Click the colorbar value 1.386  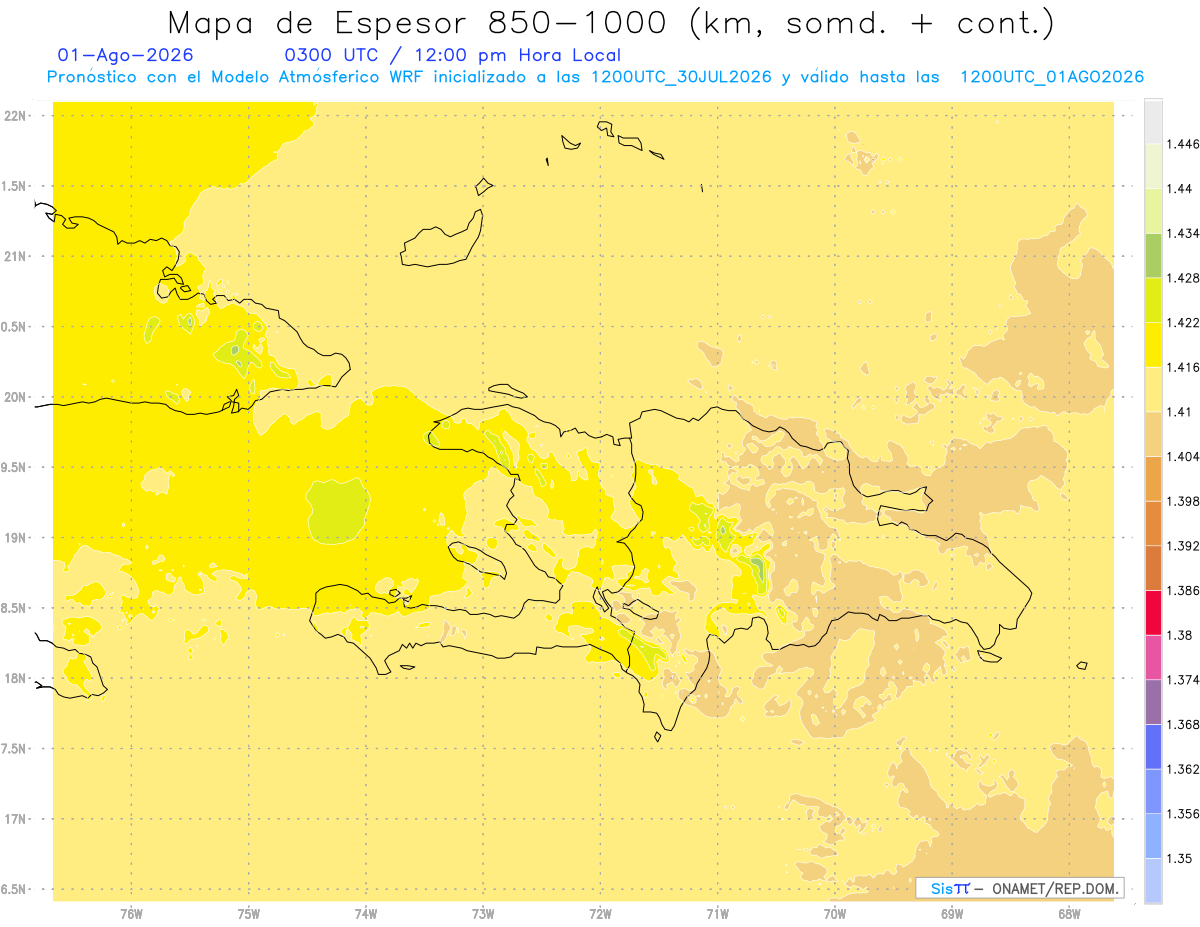pos(1183,590)
